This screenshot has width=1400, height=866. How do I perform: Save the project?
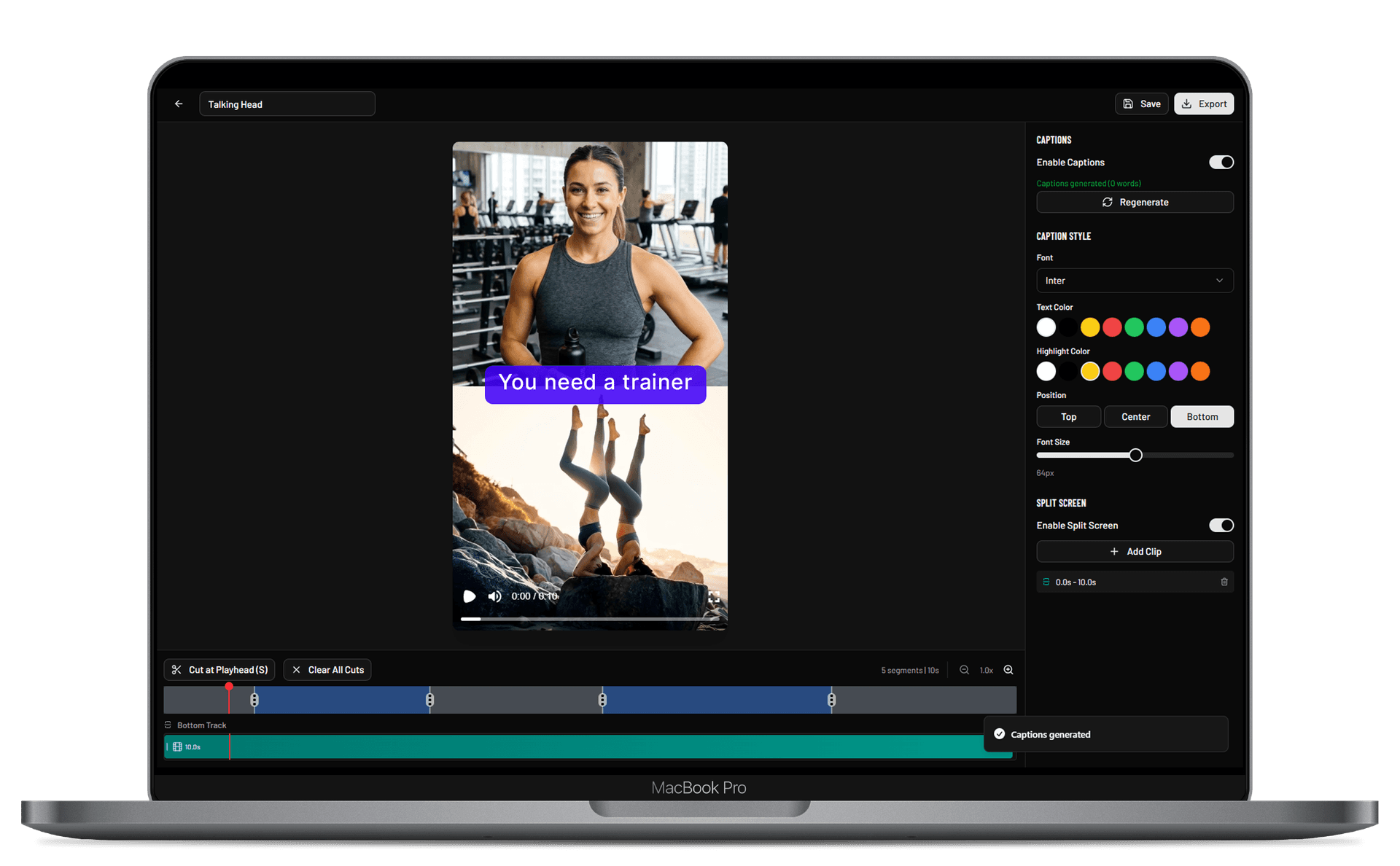pos(1141,104)
